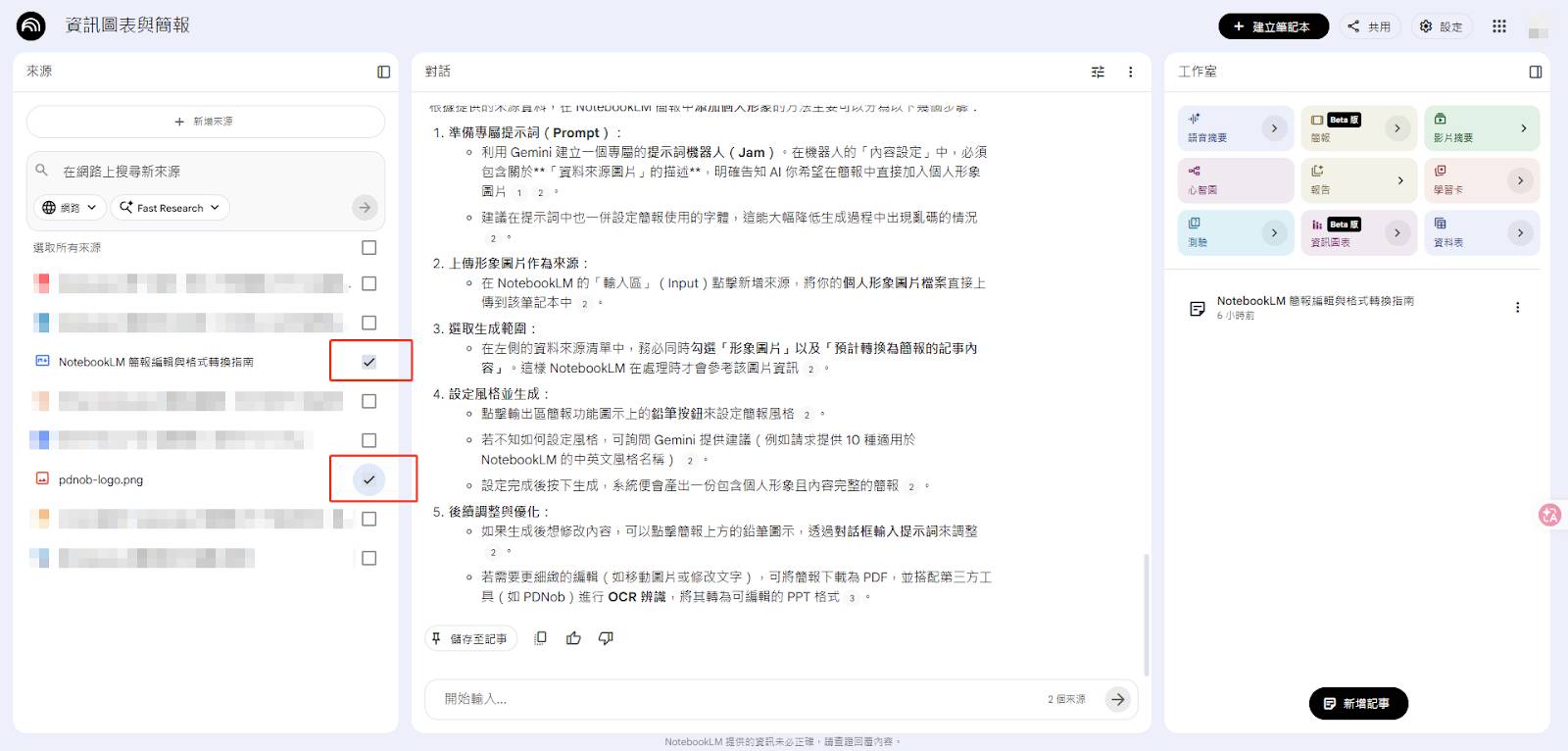Customize 簡報 via its chevron

pos(1397,127)
